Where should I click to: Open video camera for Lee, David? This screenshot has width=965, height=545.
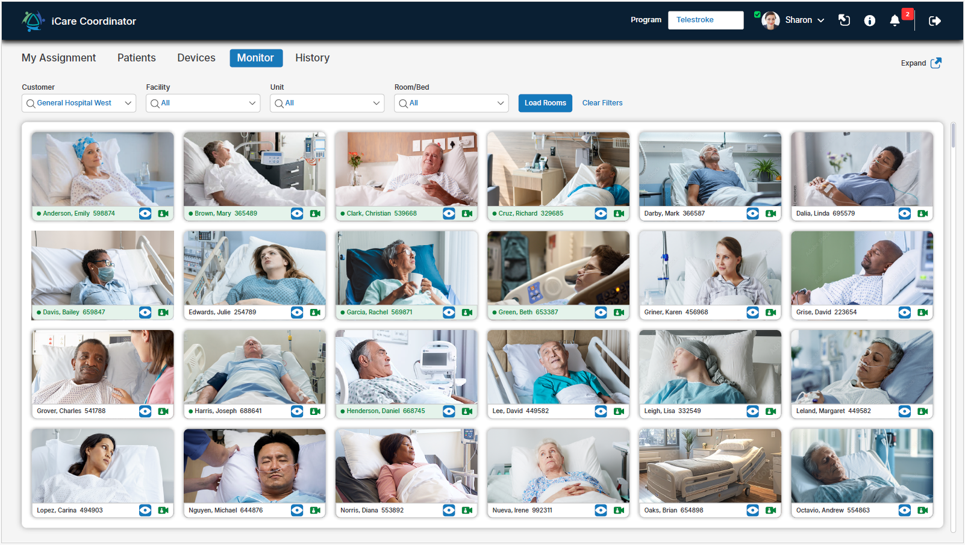(619, 411)
